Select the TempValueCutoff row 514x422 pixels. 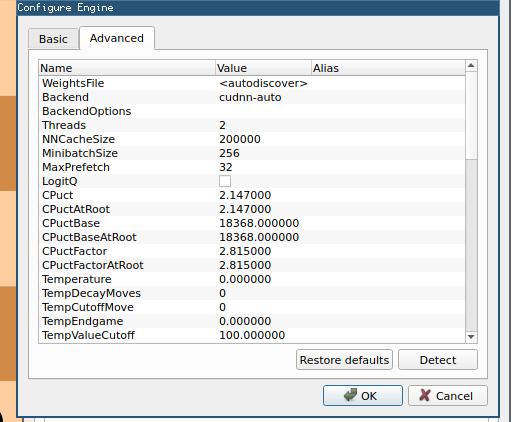pos(252,335)
